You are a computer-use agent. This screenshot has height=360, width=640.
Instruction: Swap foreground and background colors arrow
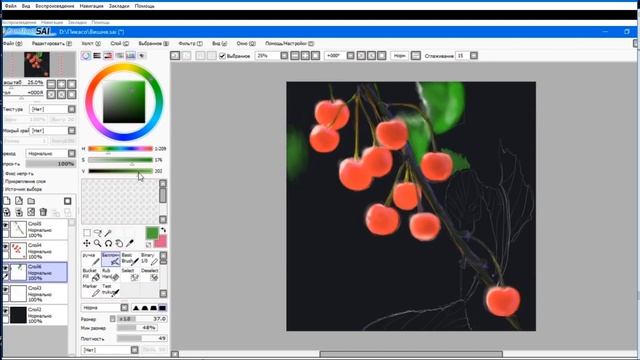coord(163,230)
